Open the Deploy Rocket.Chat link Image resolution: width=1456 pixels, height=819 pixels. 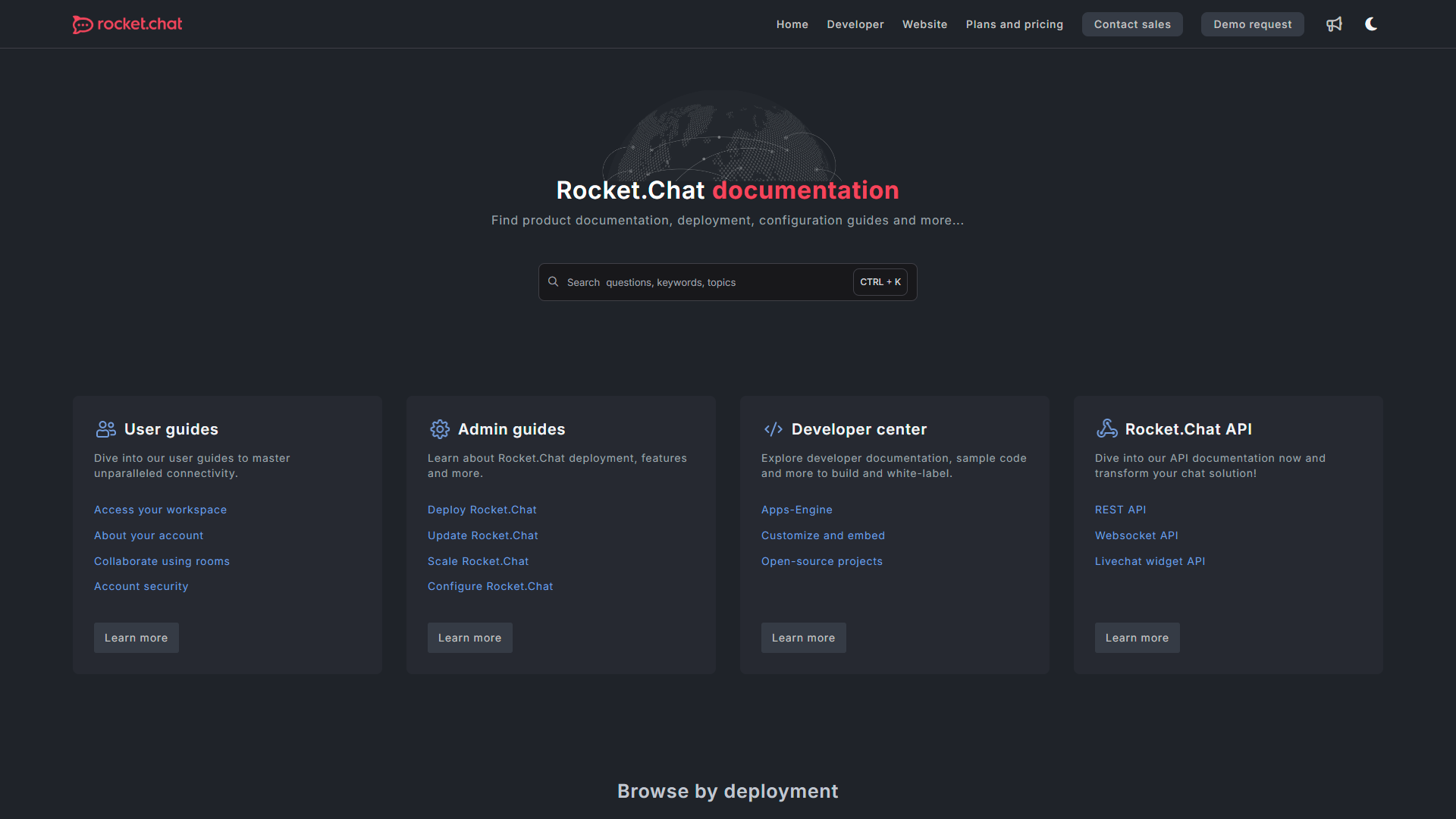click(482, 510)
